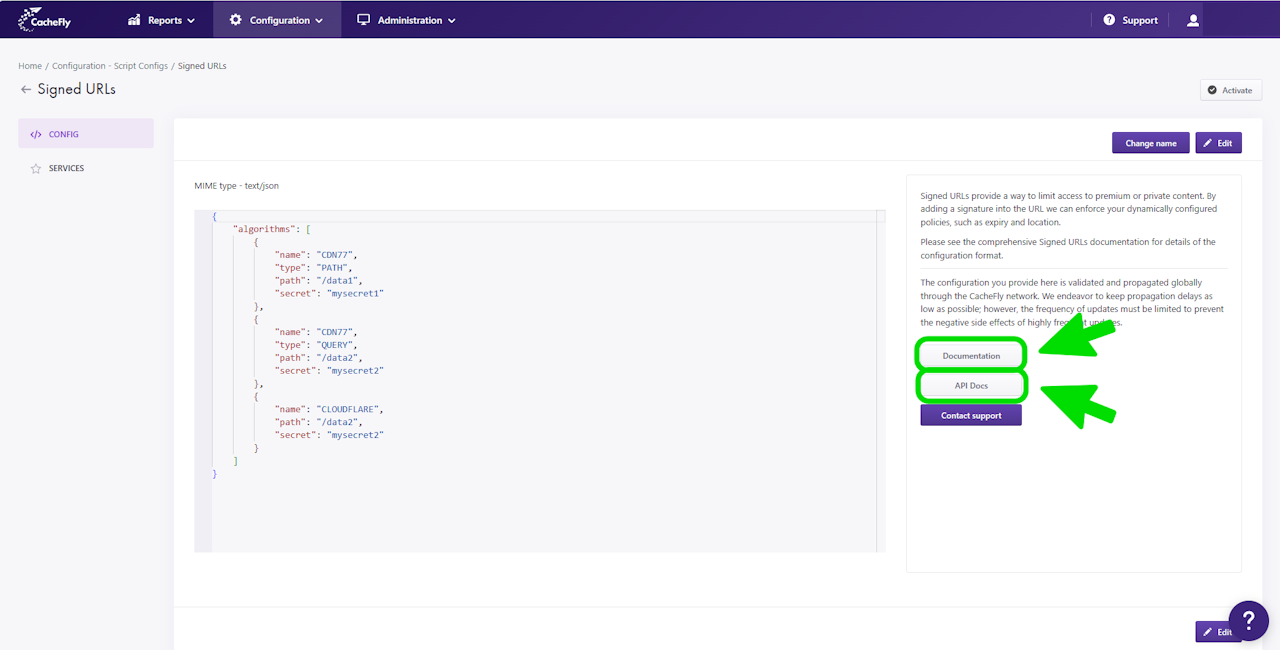Image resolution: width=1280 pixels, height=650 pixels.
Task: Open Configuration - Script Configs breadcrumb
Action: [x=110, y=66]
